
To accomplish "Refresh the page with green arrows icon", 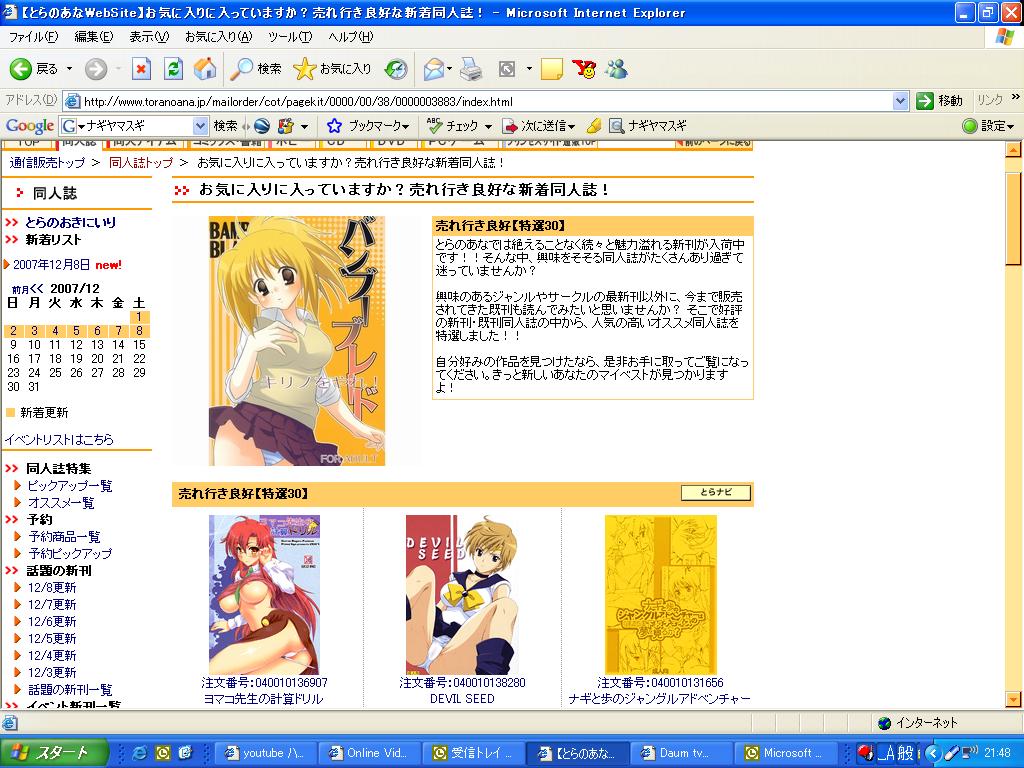I will [x=173, y=69].
